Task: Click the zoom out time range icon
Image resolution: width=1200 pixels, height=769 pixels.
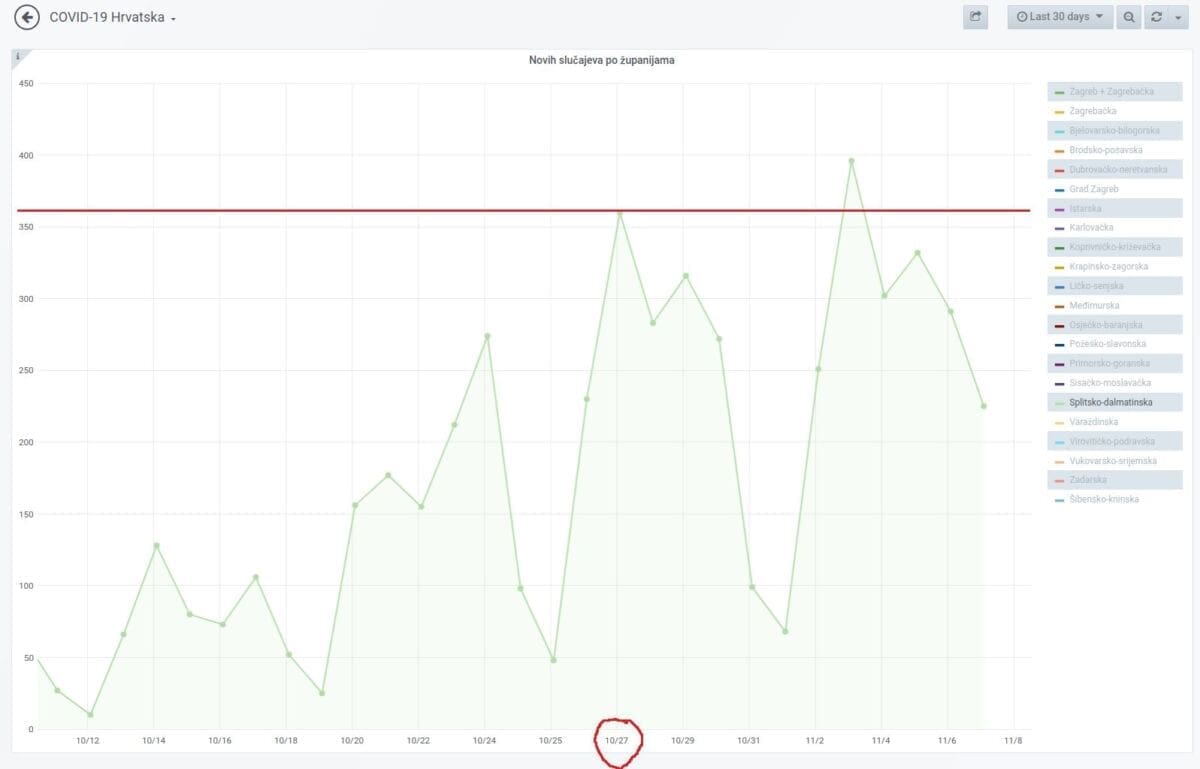Action: point(1128,17)
